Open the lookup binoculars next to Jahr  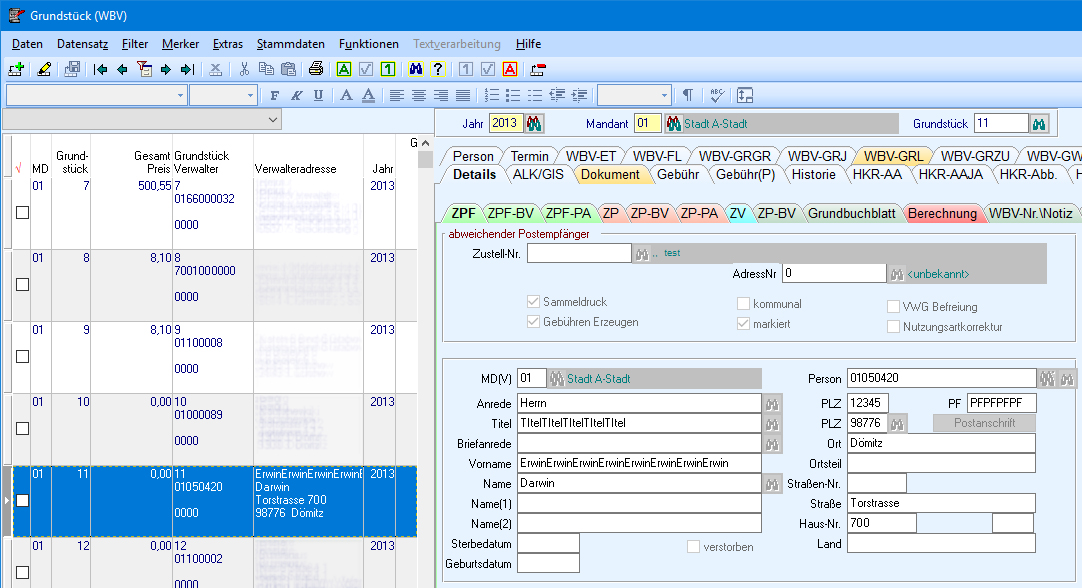pyautogui.click(x=533, y=124)
